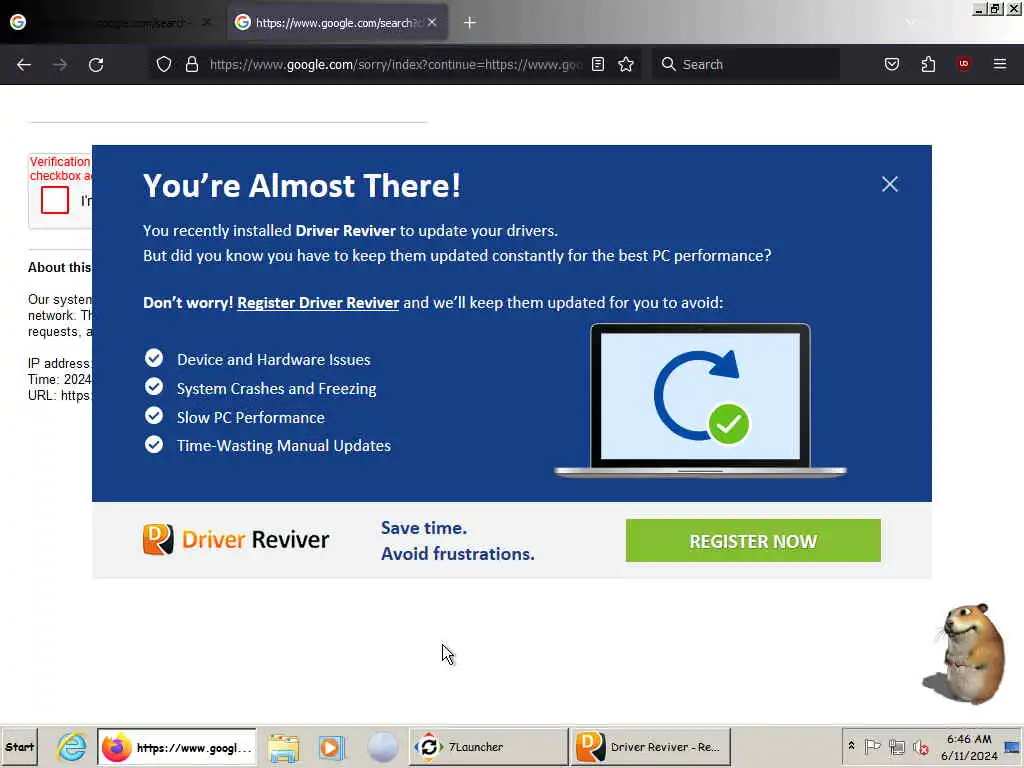Click the round sphere taskbar icon
1024x768 pixels.
(383, 748)
